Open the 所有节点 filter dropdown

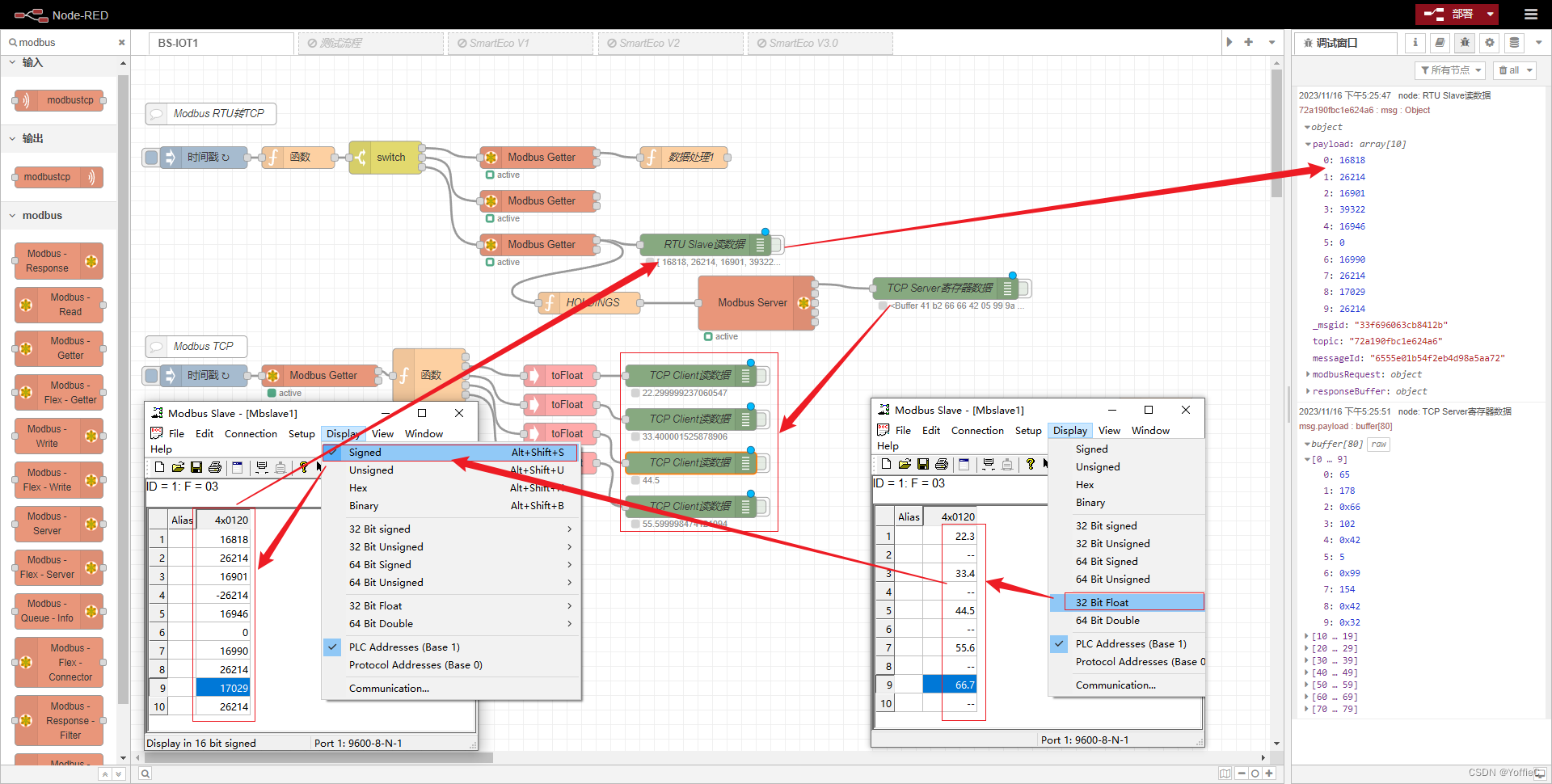click(1450, 70)
